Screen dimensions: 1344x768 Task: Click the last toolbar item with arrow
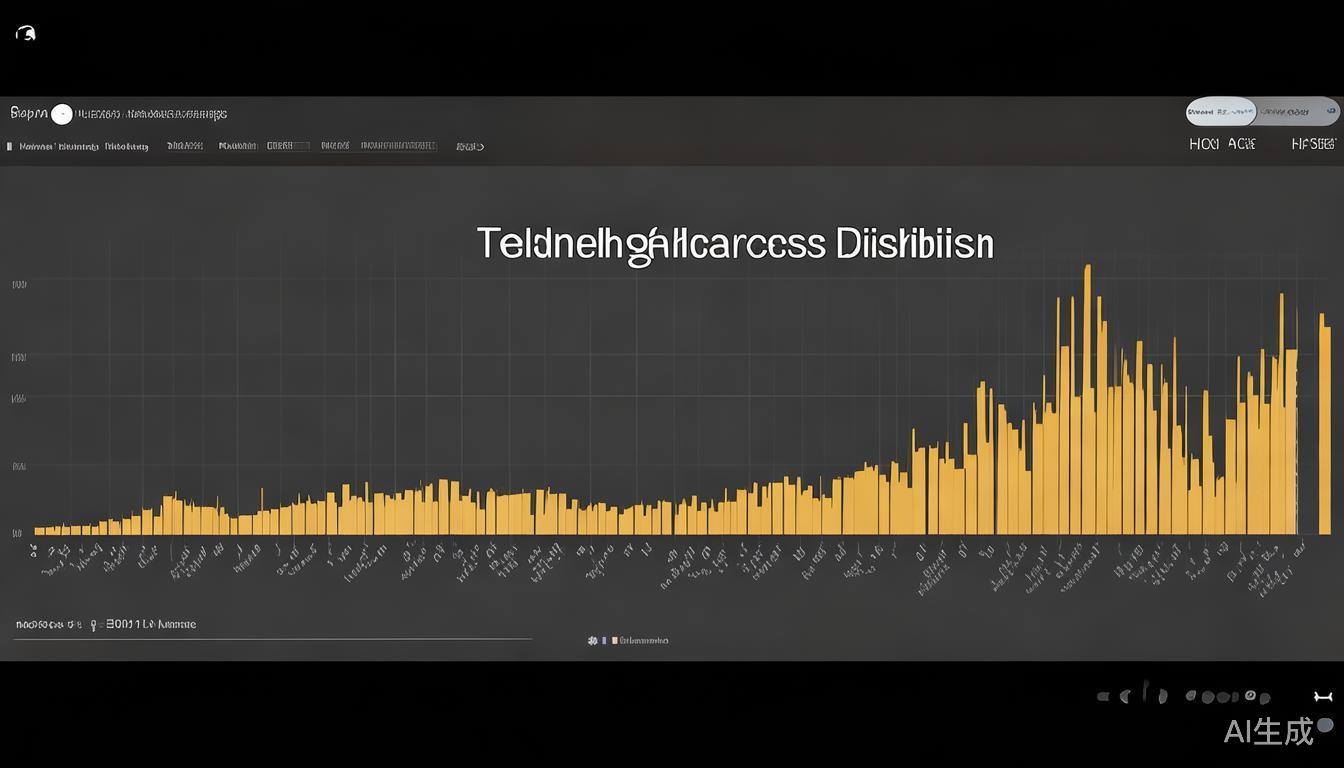470,146
